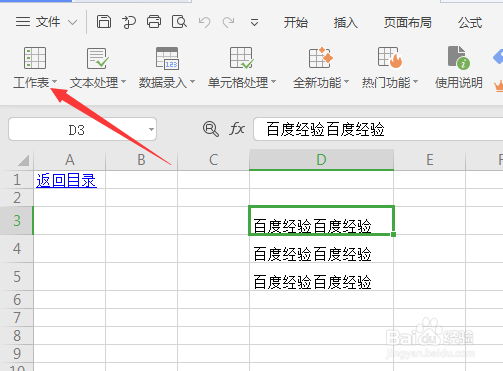Select row 8 header
This screenshot has height=371, width=503.
pyautogui.click(x=17, y=336)
